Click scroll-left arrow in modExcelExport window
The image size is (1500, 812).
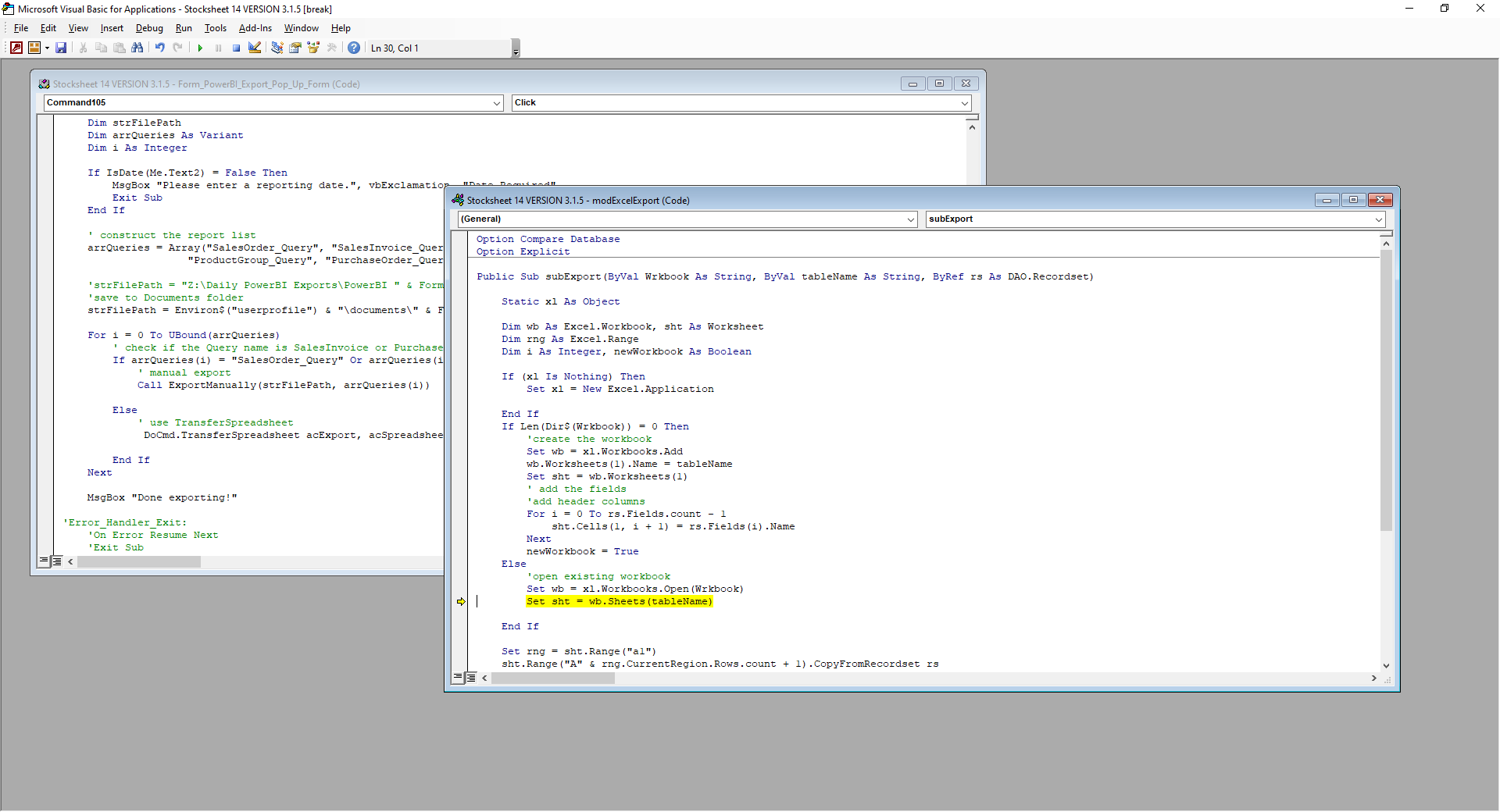(x=484, y=678)
